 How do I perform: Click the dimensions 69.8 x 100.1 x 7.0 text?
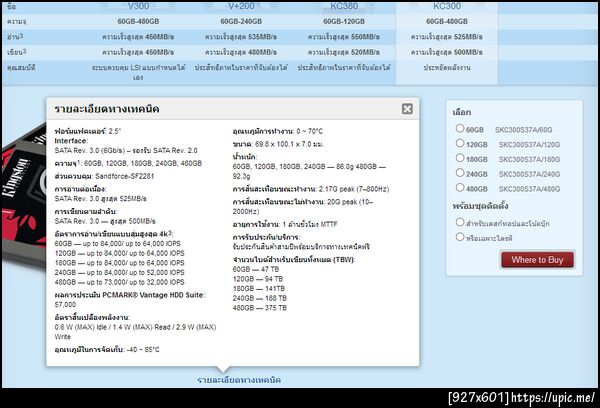pos(289,144)
